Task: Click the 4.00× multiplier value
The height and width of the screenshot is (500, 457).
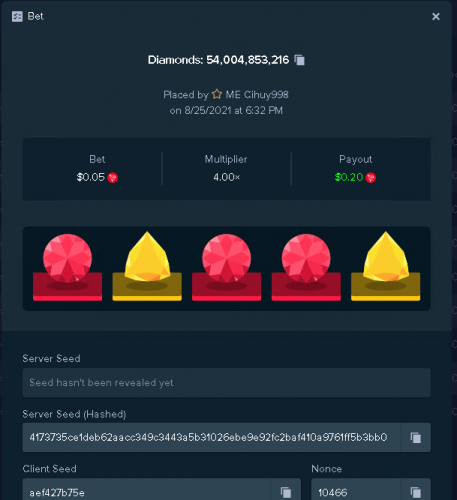Action: [227, 177]
